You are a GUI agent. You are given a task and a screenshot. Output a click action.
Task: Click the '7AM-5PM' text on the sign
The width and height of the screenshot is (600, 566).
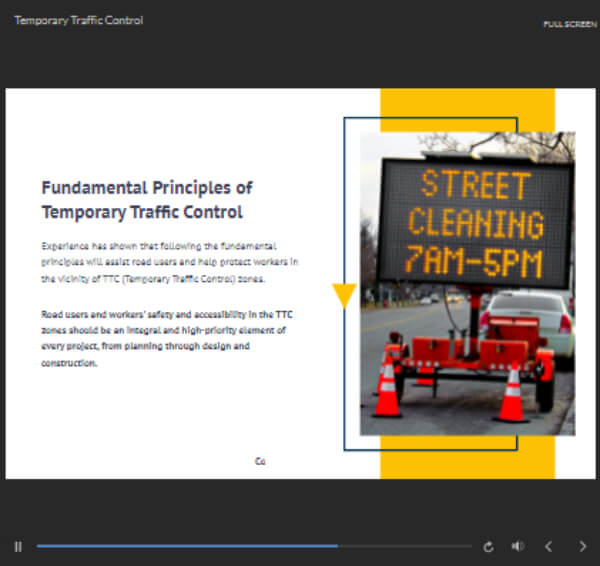(473, 261)
